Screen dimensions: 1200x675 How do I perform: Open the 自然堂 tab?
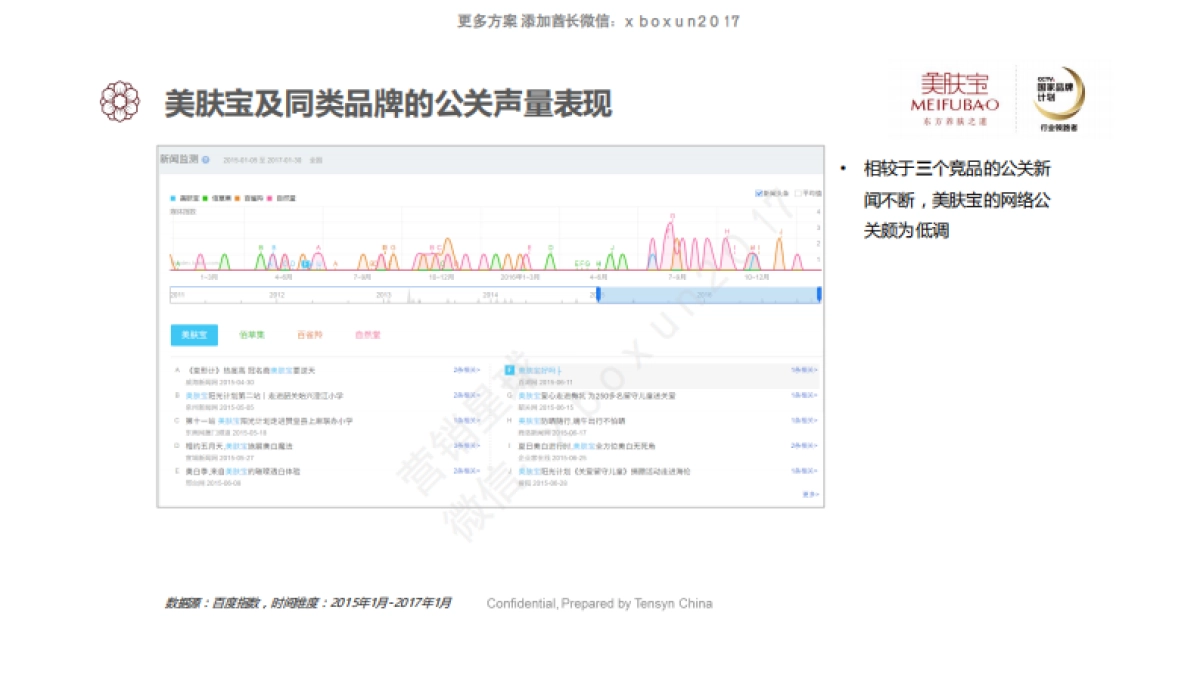point(367,335)
